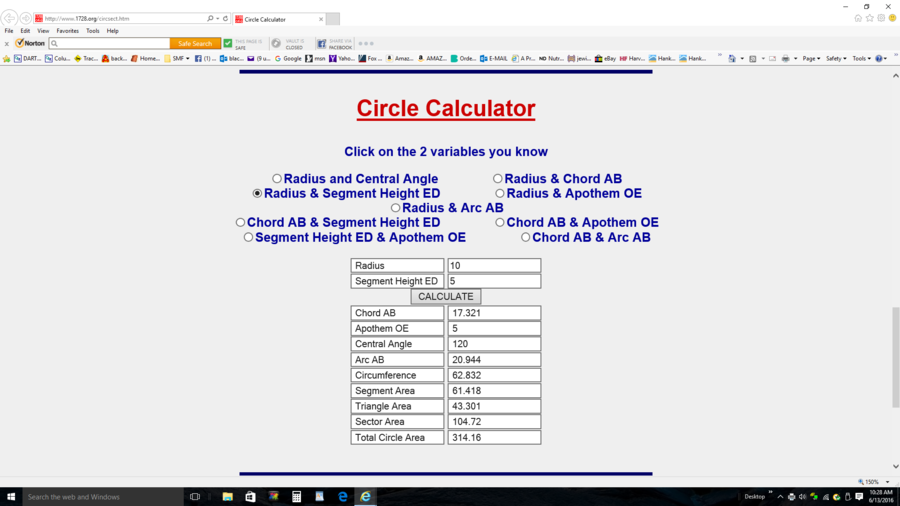
Task: Click into the Segment Height ED input field
Action: click(x=494, y=281)
